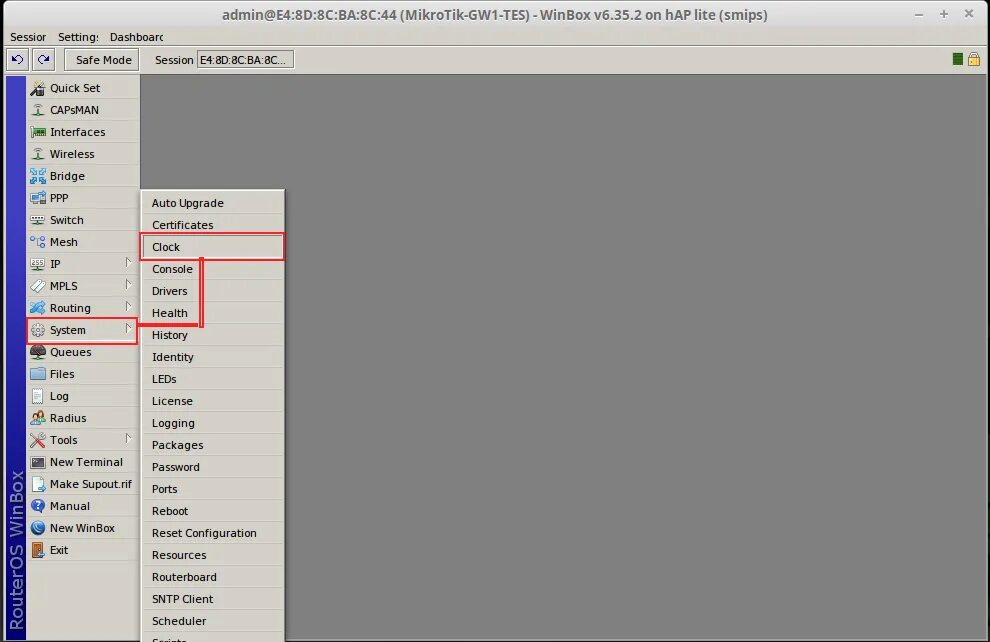The image size is (990, 642).
Task: Open Identity from System submenu
Action: coord(213,357)
